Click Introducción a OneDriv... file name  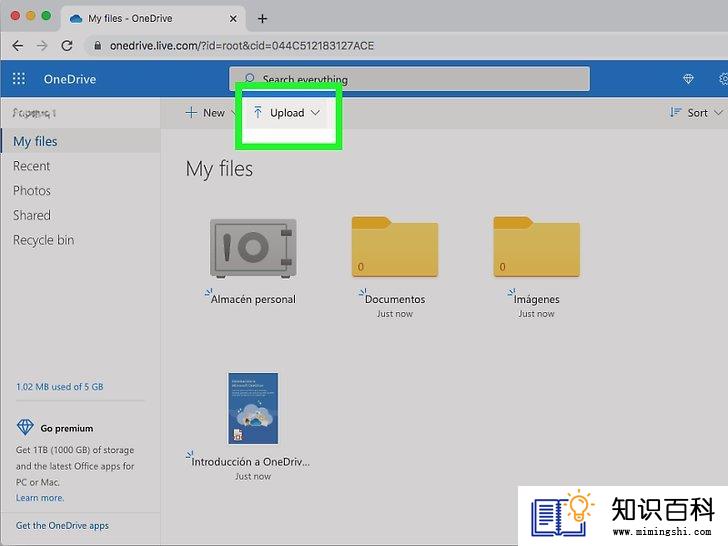pyautogui.click(x=250, y=462)
